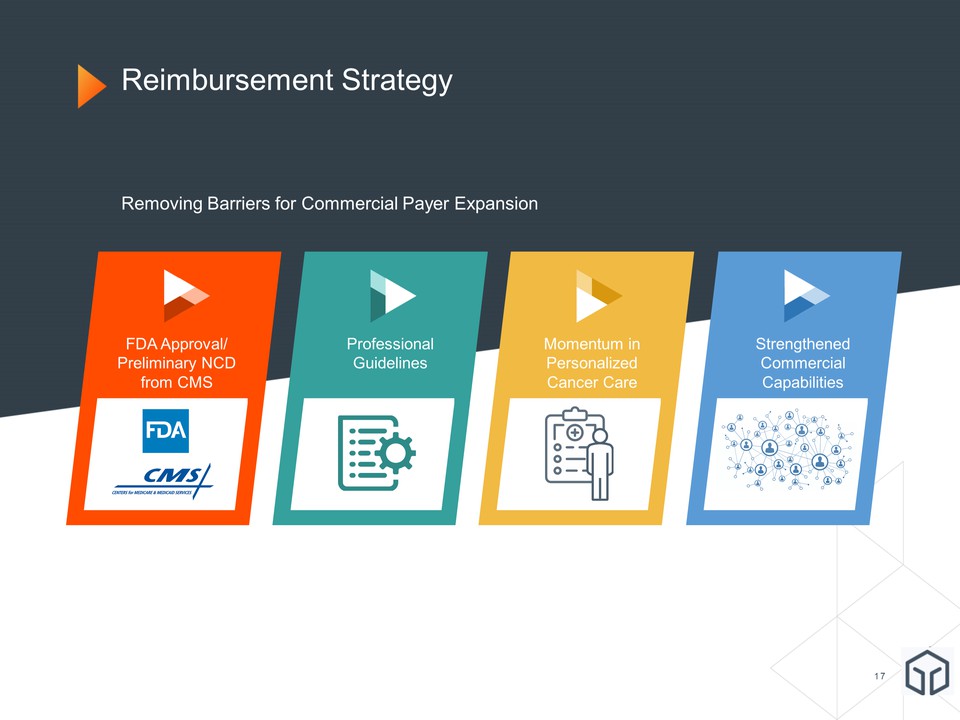This screenshot has width=960, height=720.
Task: Select the Removing Barriers subtitle text
Action: (x=329, y=204)
